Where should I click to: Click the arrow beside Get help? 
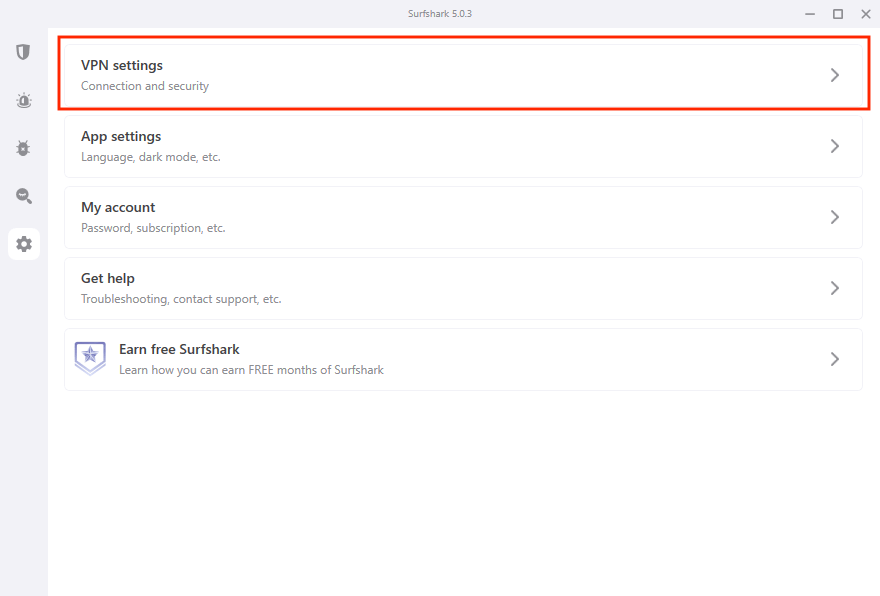[x=835, y=287]
